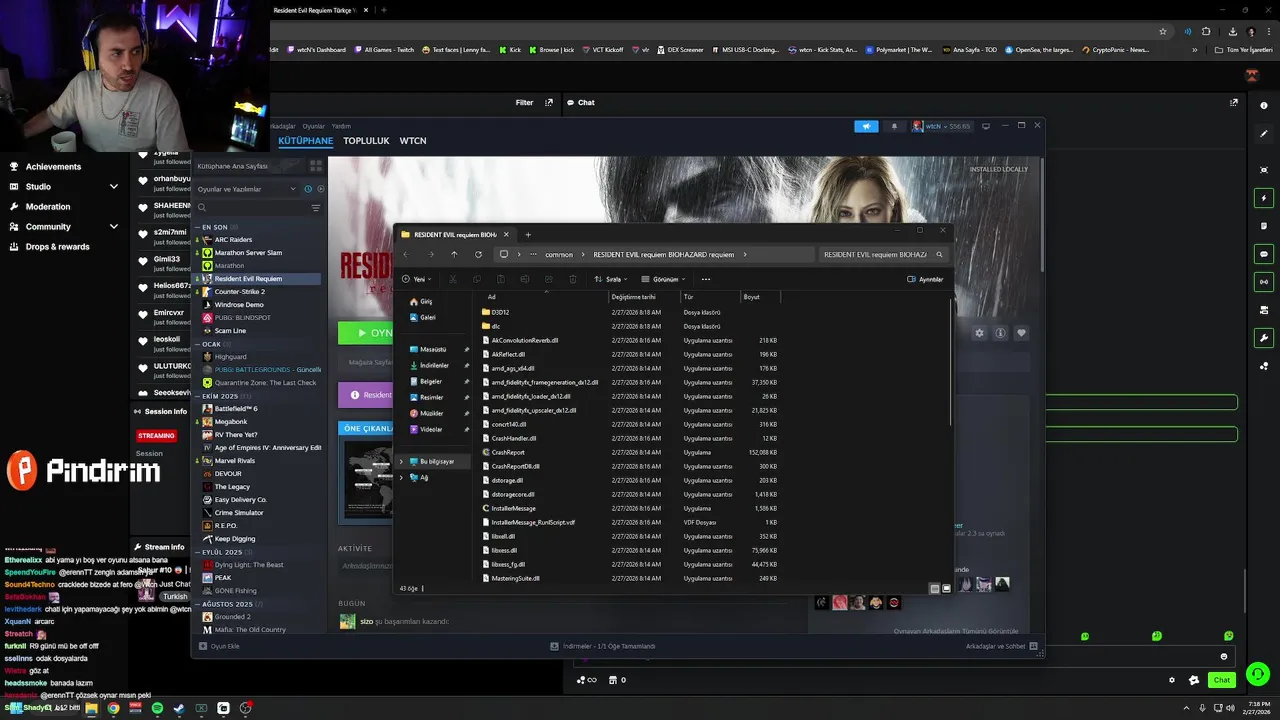This screenshot has height=720, width=1280.
Task: Switch to details view icon in Explorer status bar
Action: coord(935,588)
